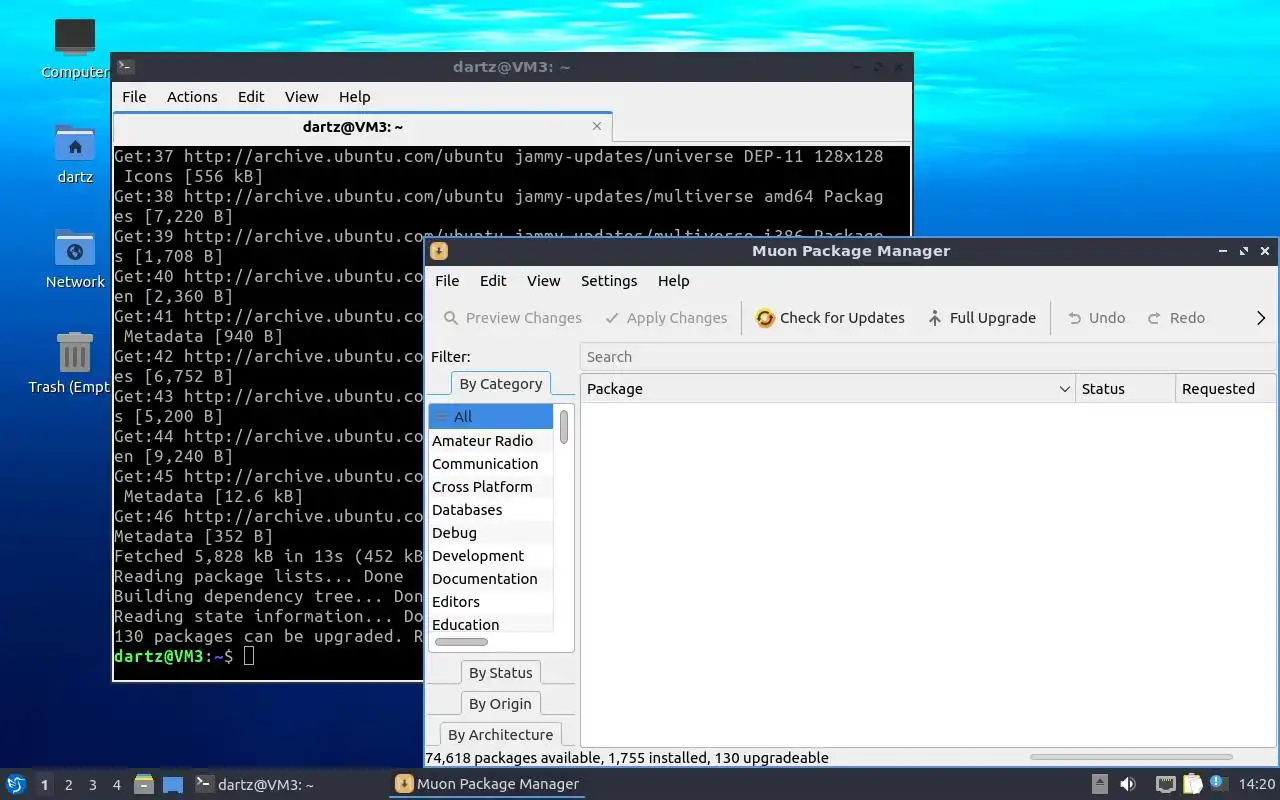Open the Network desktop icon
The image size is (1280, 800).
(x=75, y=248)
